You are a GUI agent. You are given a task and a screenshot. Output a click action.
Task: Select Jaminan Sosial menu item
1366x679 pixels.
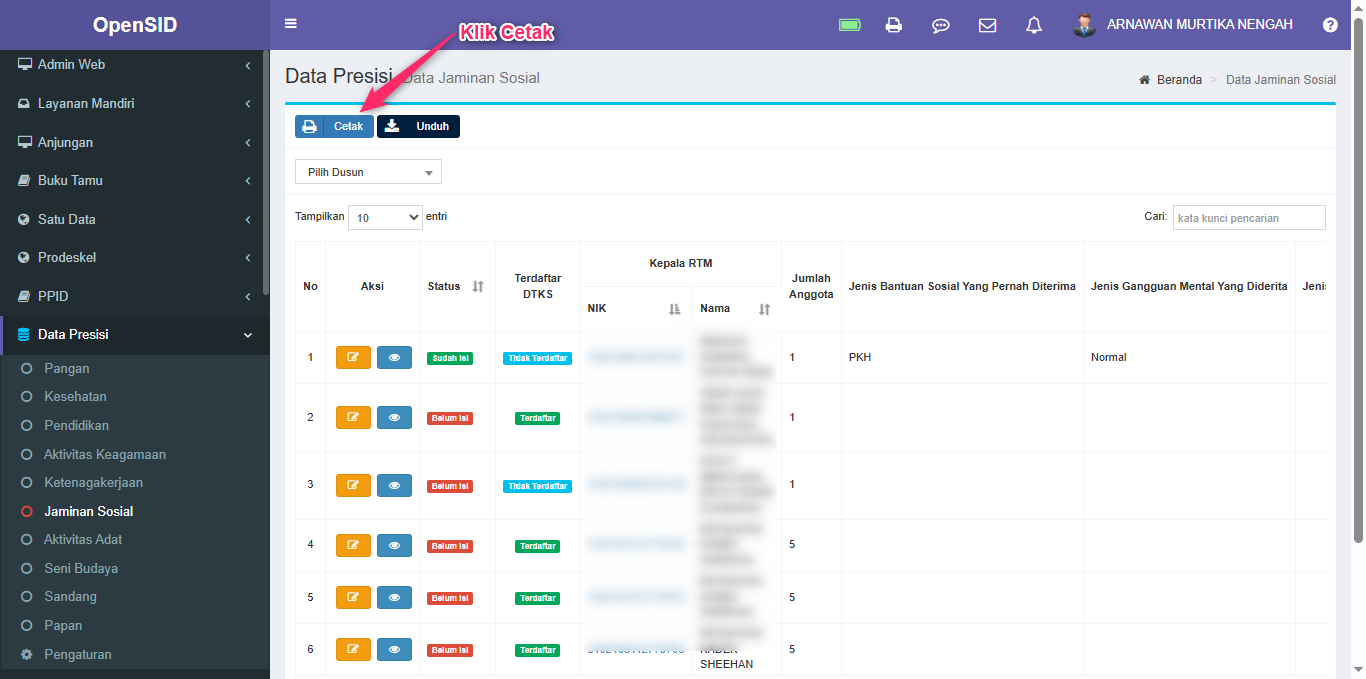(x=88, y=511)
